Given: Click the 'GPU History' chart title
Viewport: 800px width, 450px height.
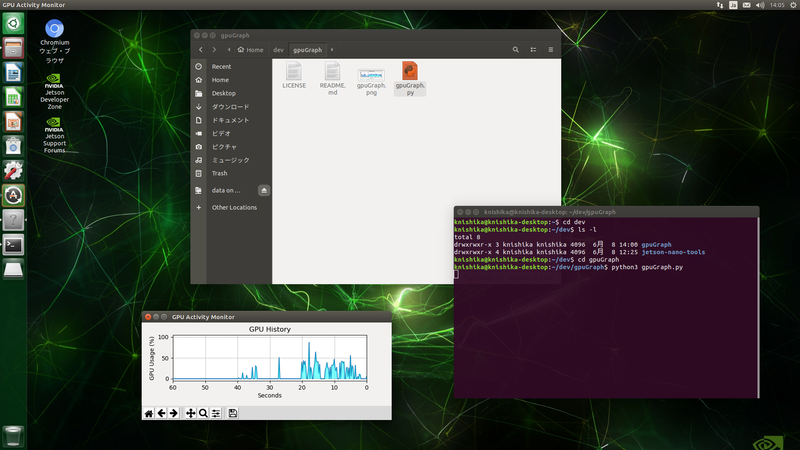Looking at the screenshot, I should [270, 329].
